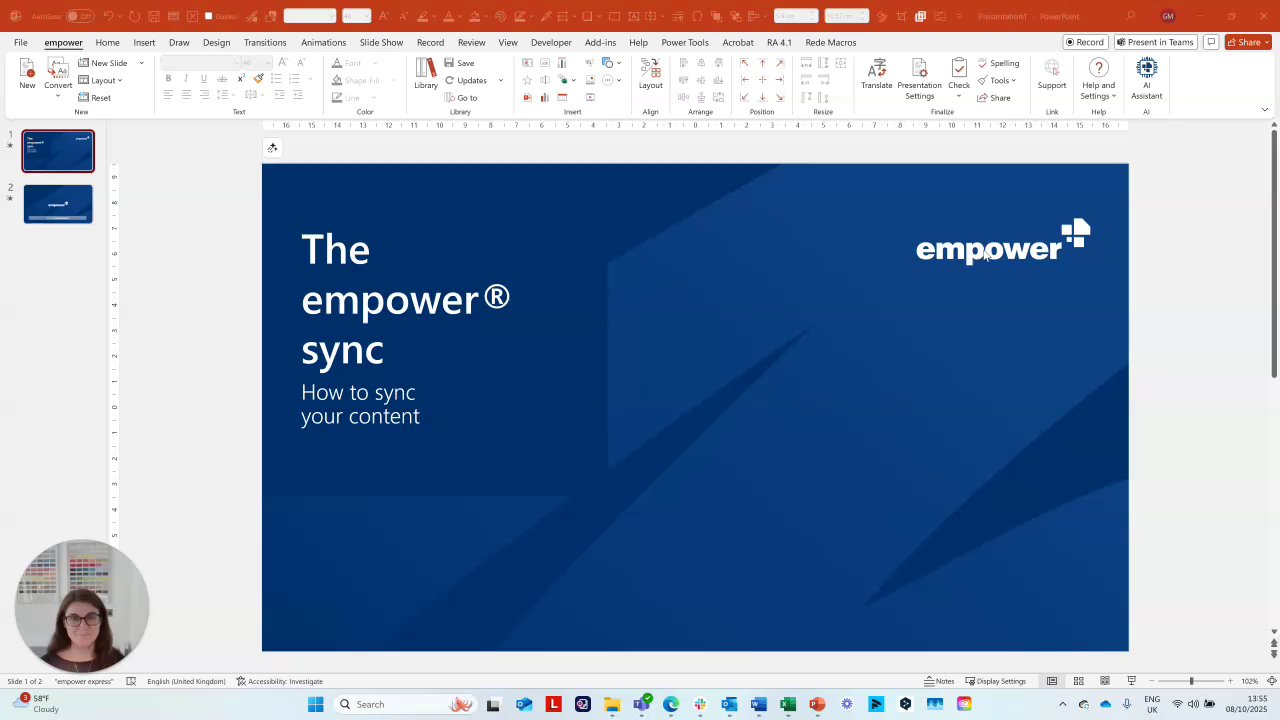Expand the New Slide dropdown arrow
The width and height of the screenshot is (1280, 720).
pos(141,63)
